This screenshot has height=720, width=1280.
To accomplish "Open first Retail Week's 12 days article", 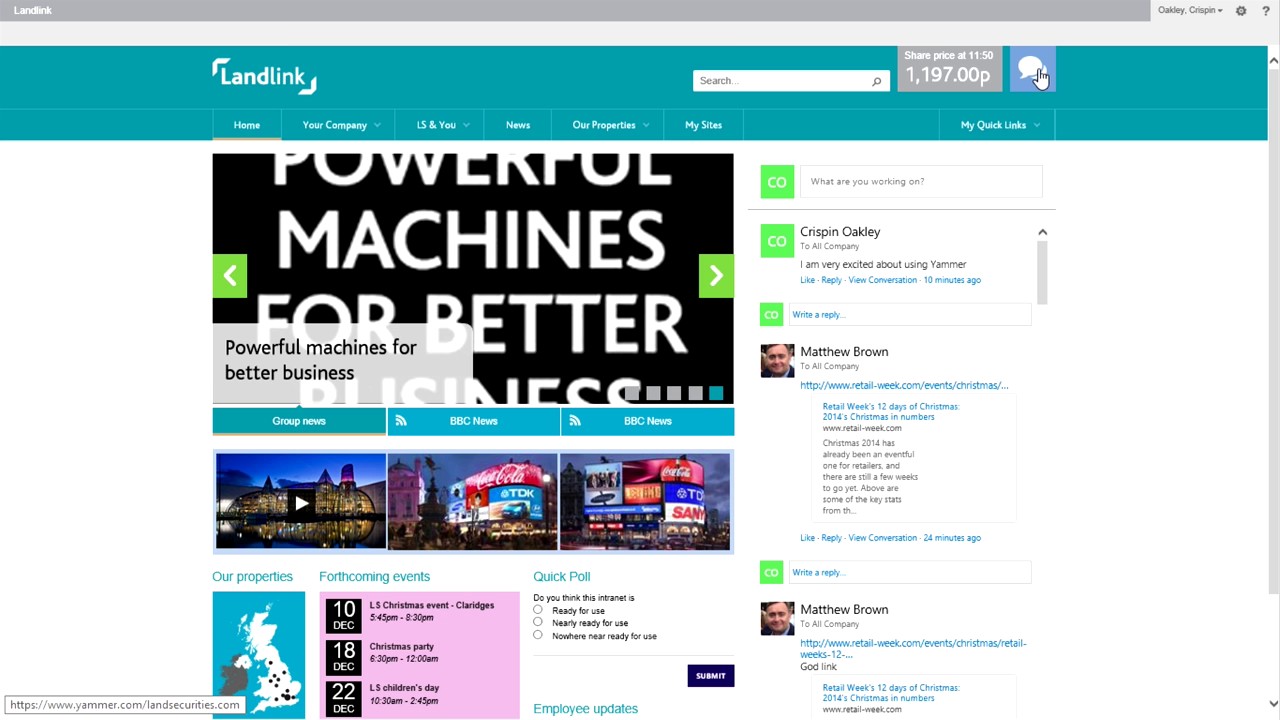I will [x=891, y=411].
